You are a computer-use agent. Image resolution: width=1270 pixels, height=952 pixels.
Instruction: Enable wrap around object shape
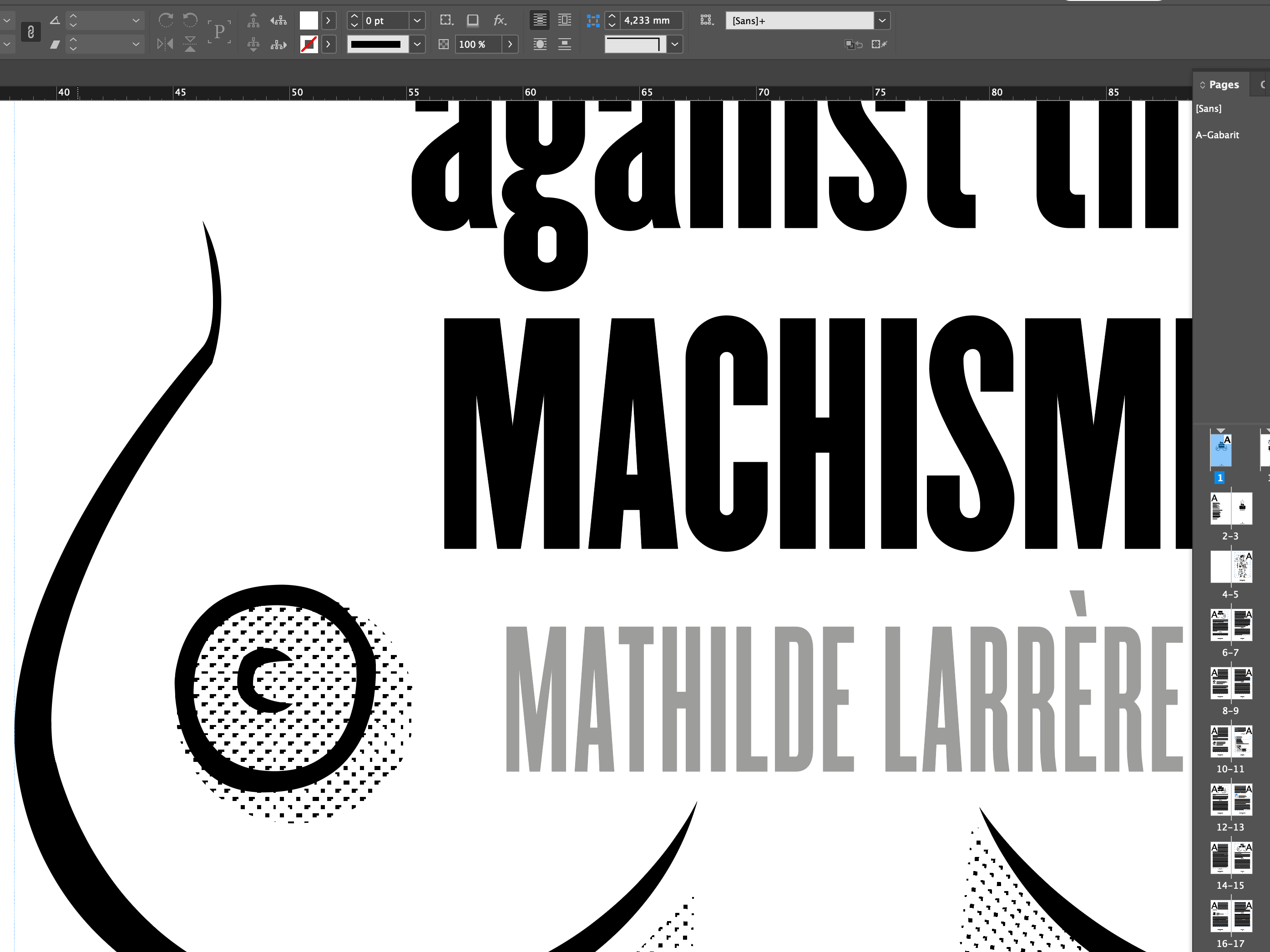540,44
